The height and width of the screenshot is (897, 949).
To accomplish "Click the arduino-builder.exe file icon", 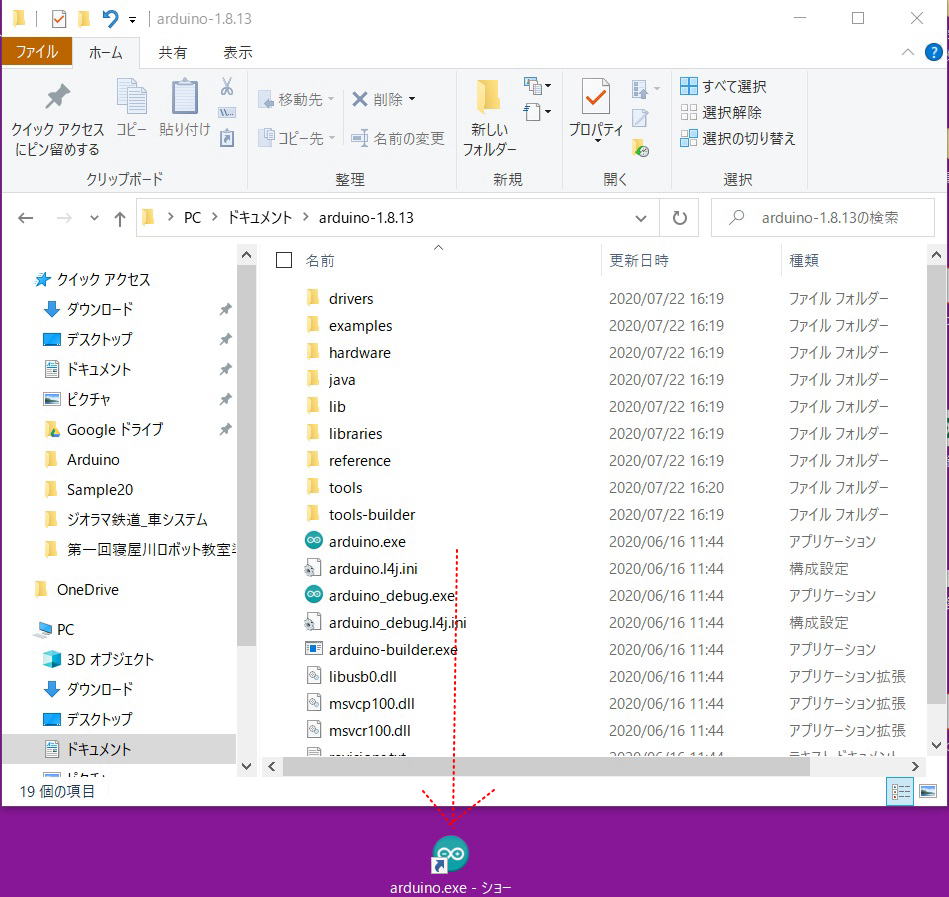I will [314, 649].
